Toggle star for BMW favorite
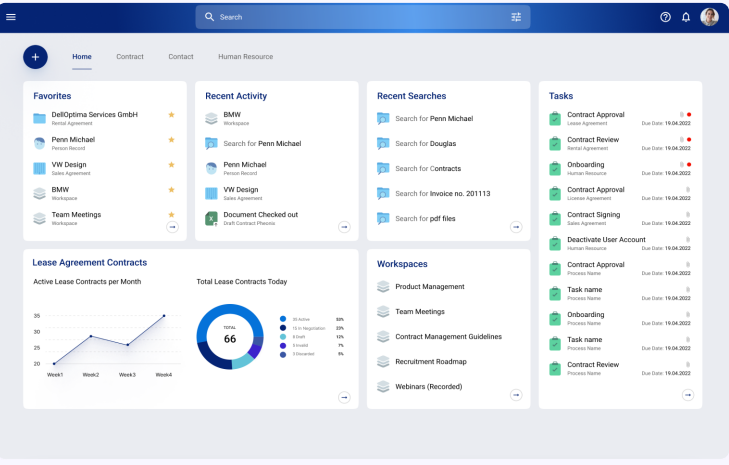Viewport: 729px width, 465px height. (171, 190)
